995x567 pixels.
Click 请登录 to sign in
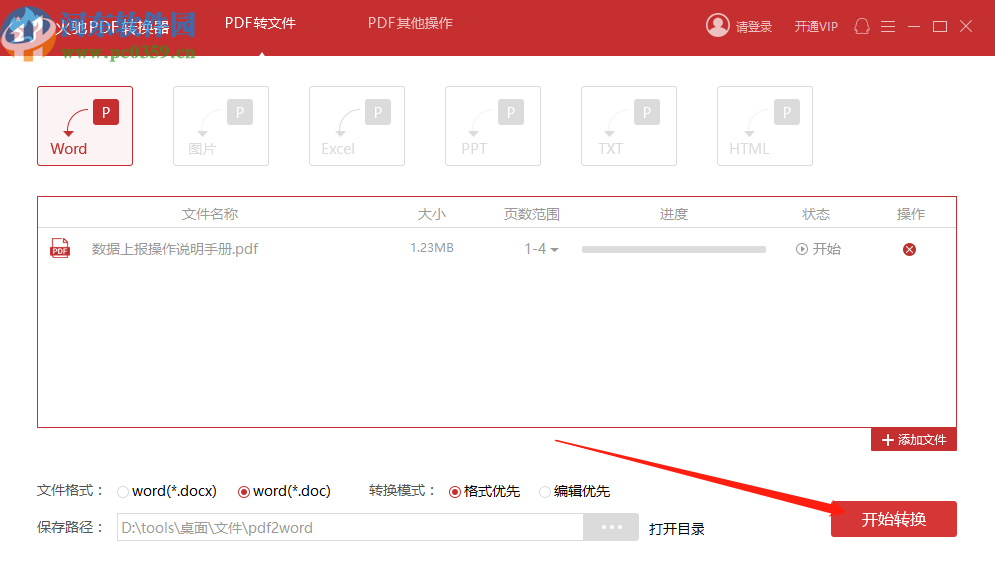coord(754,27)
